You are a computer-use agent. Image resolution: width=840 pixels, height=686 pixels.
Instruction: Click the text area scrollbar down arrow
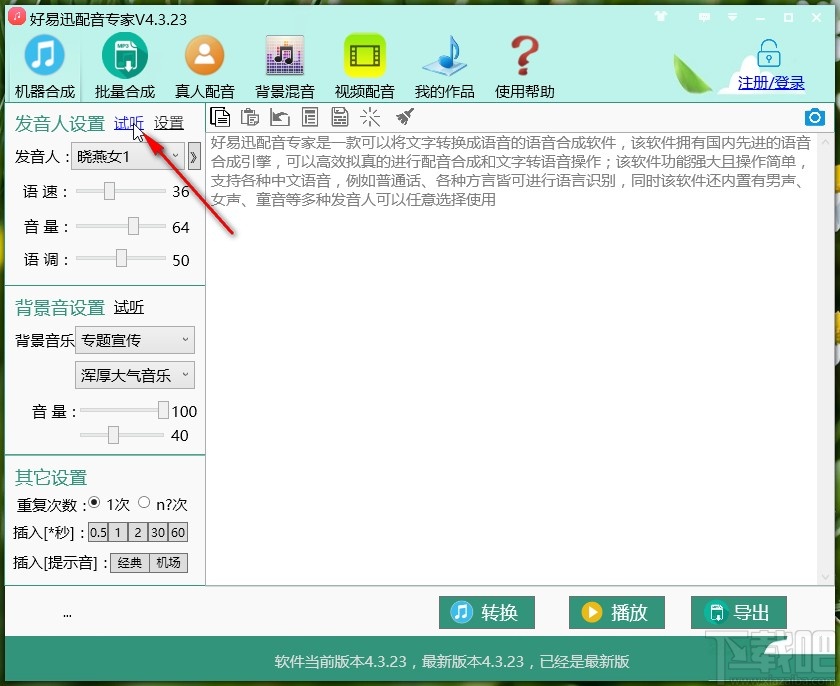point(825,577)
